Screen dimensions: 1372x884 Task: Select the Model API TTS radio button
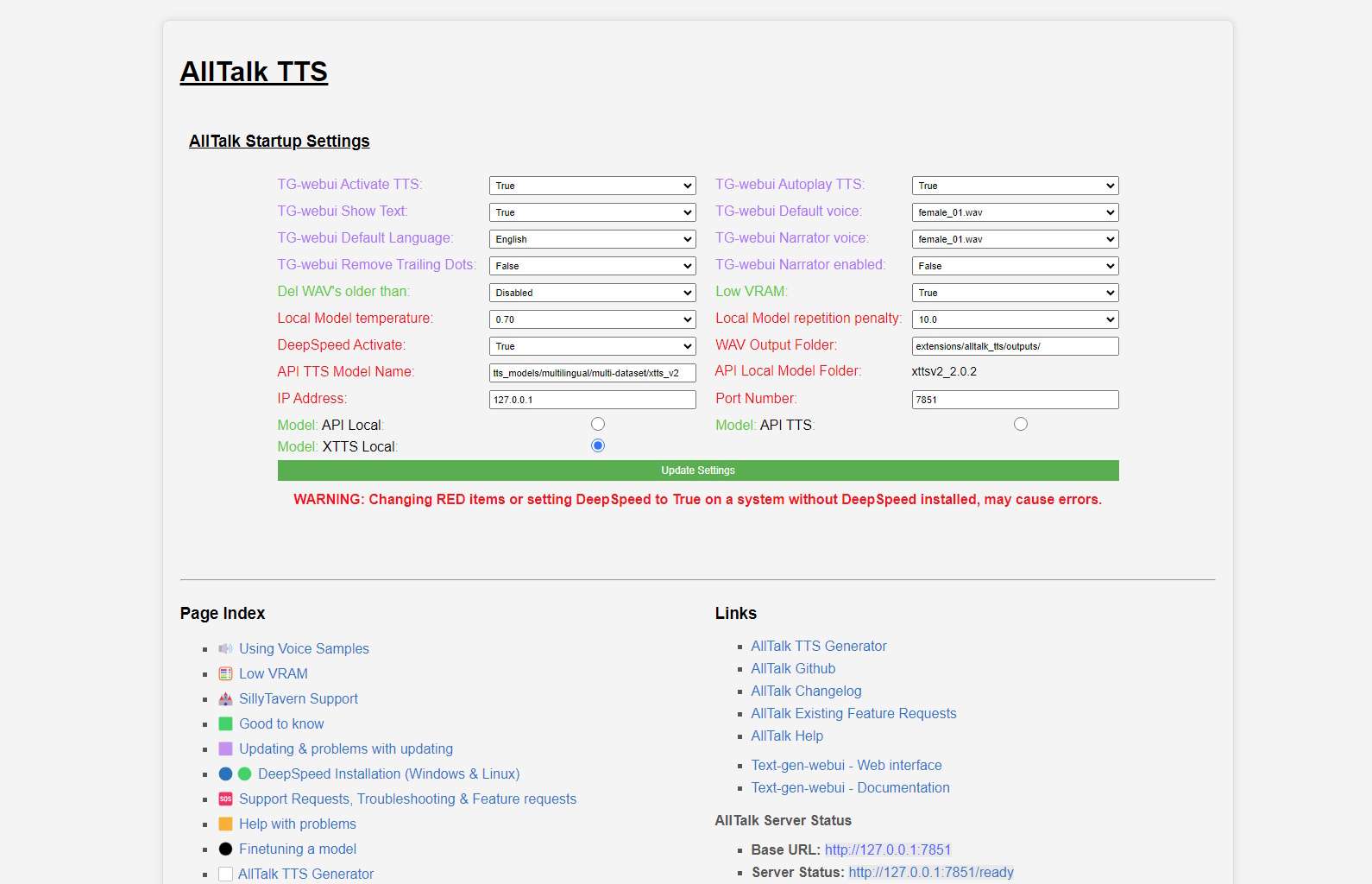(x=1021, y=424)
